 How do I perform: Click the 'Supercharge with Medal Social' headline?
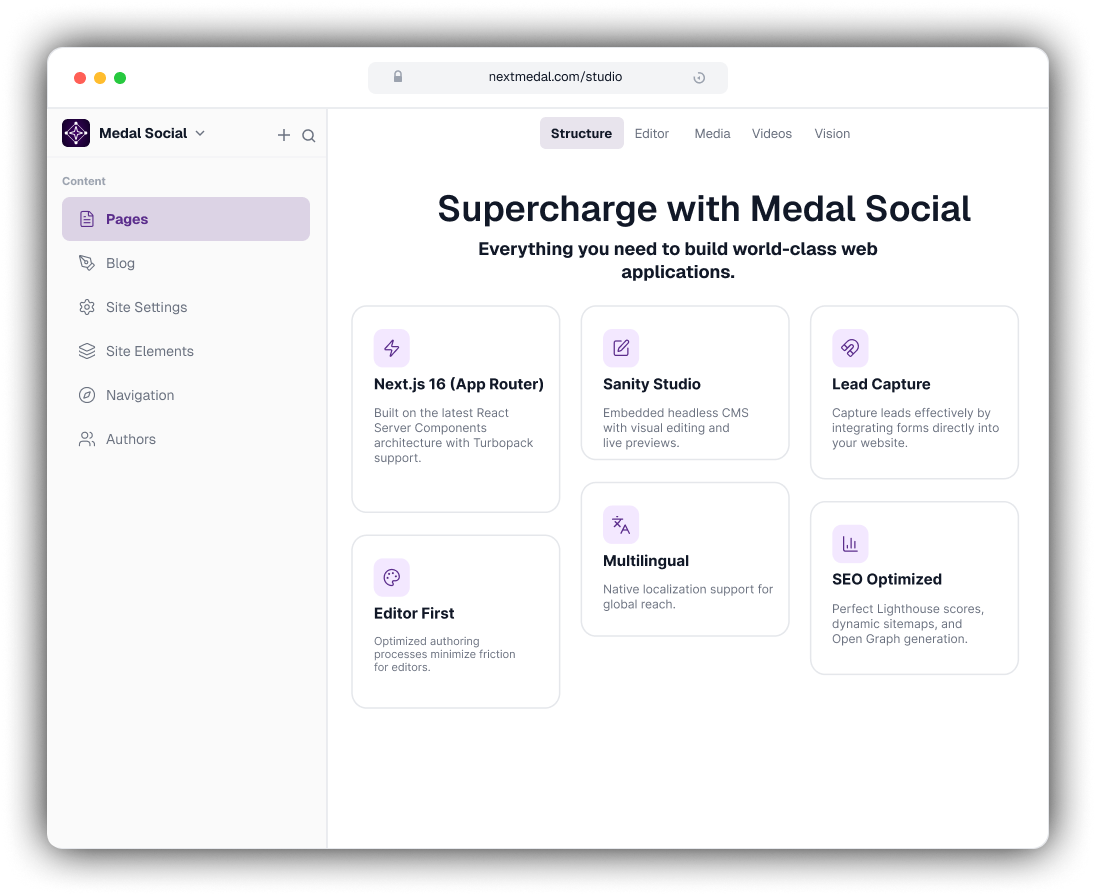704,209
